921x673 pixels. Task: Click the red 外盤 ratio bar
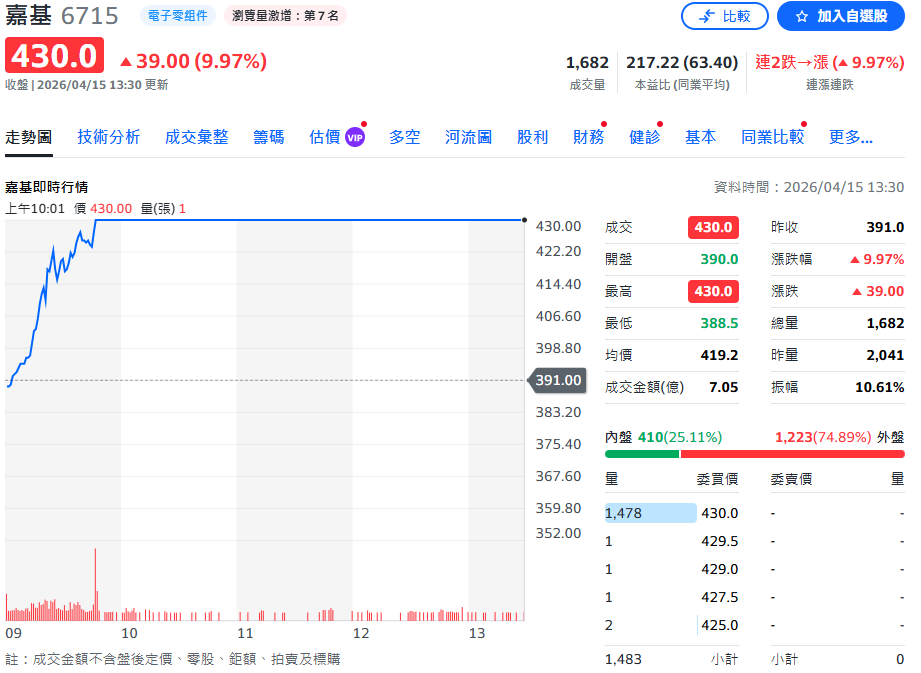tap(792, 454)
